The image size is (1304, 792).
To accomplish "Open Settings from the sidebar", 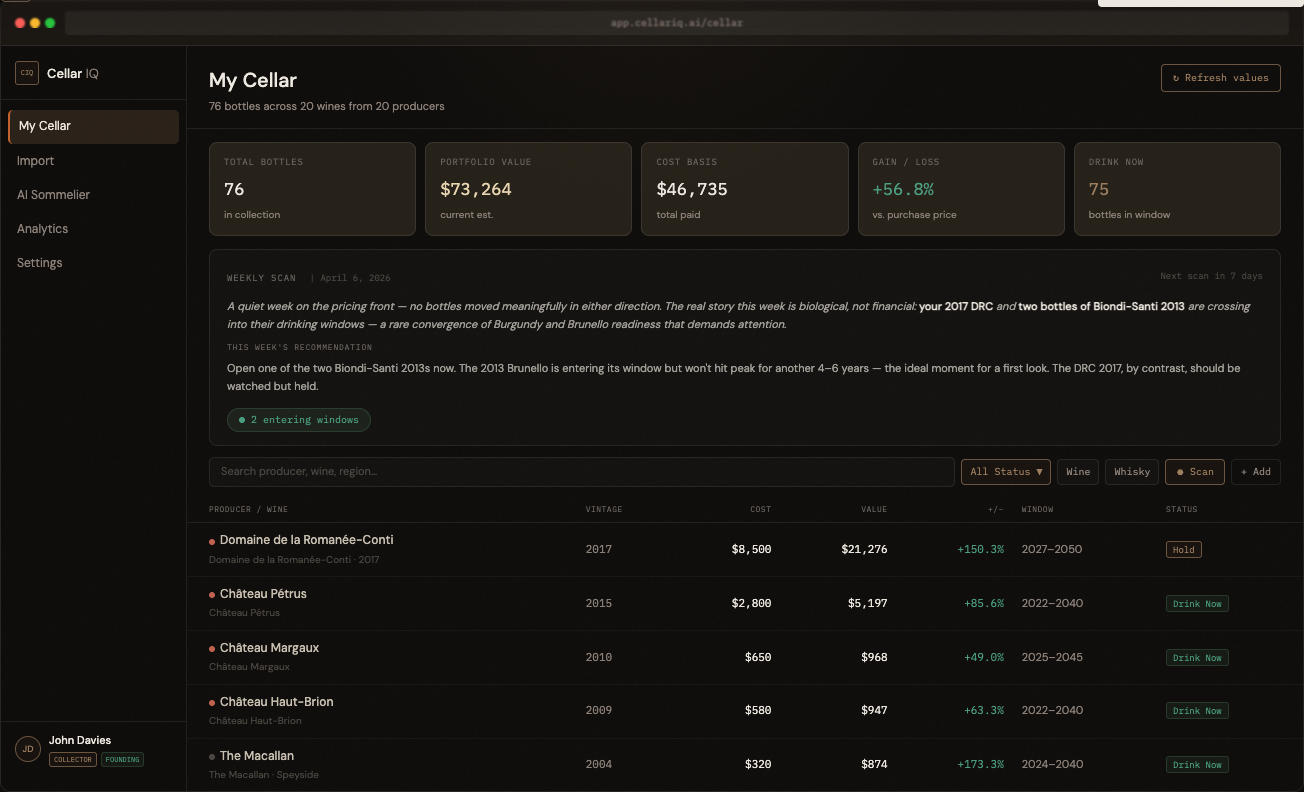I will point(40,263).
